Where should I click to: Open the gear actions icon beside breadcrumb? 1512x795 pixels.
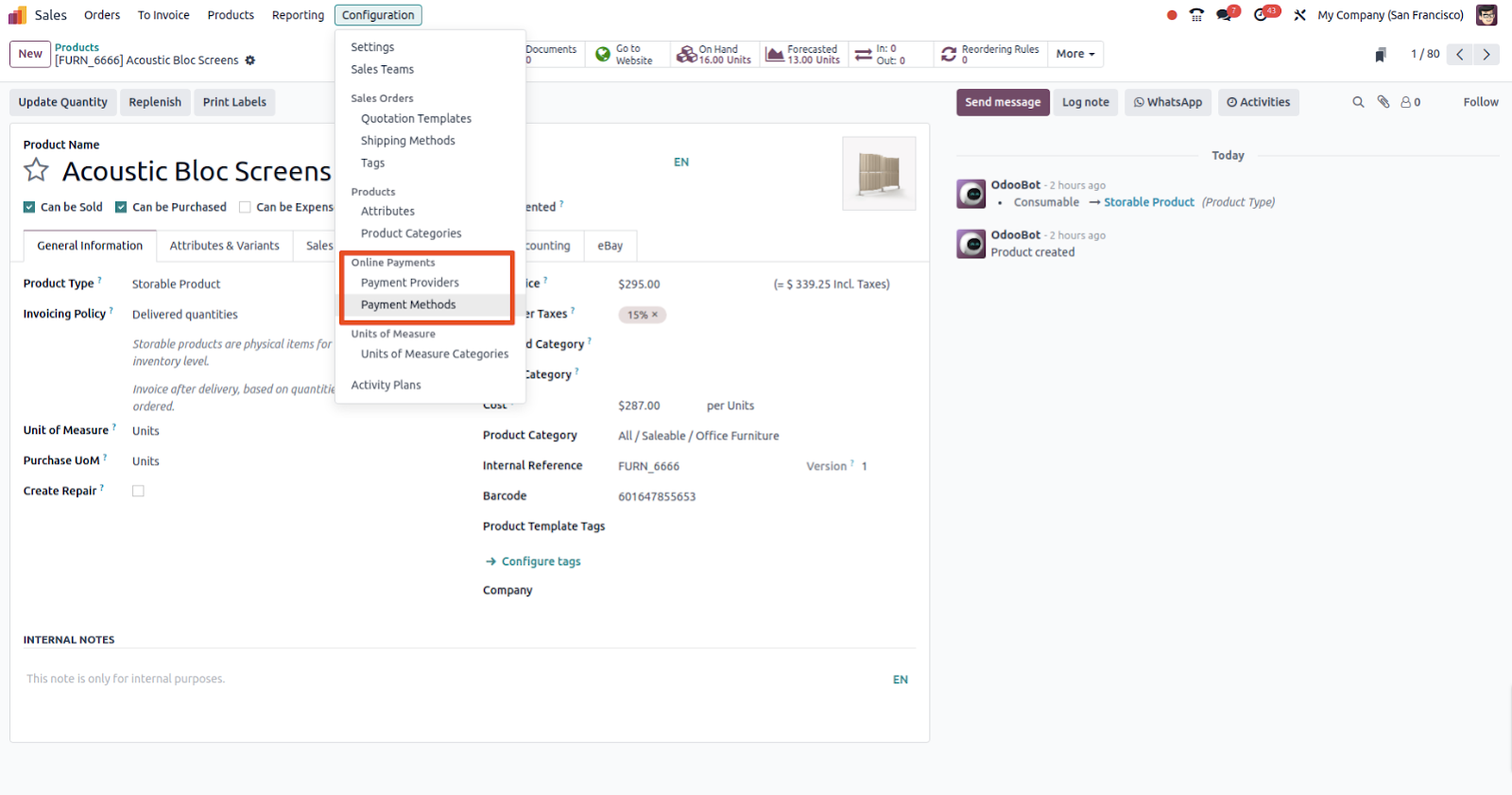[x=250, y=60]
